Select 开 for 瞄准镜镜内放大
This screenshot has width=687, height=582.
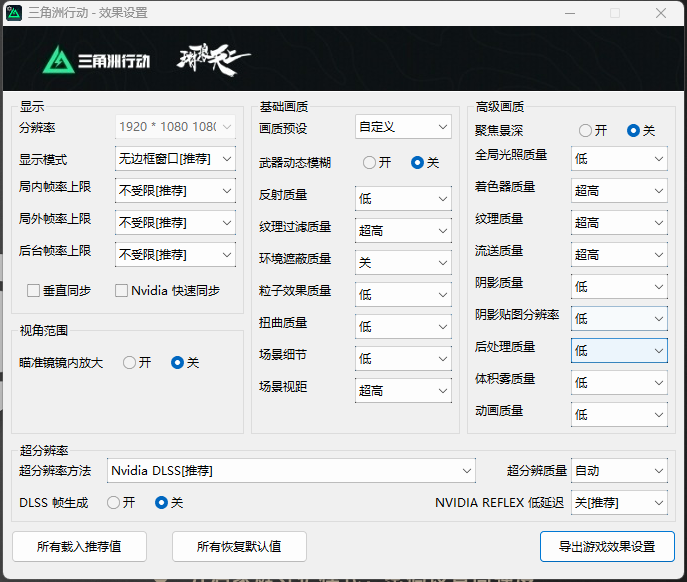(x=130, y=363)
